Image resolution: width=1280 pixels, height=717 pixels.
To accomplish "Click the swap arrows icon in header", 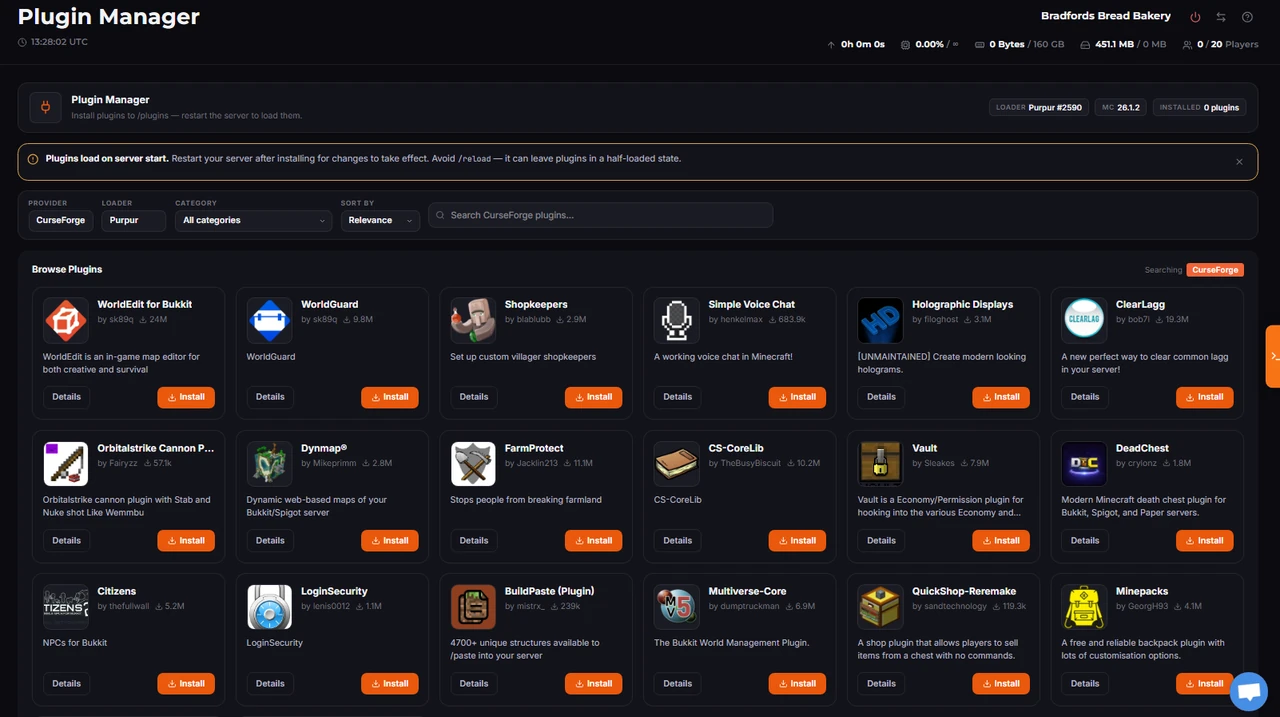I will pos(1221,17).
